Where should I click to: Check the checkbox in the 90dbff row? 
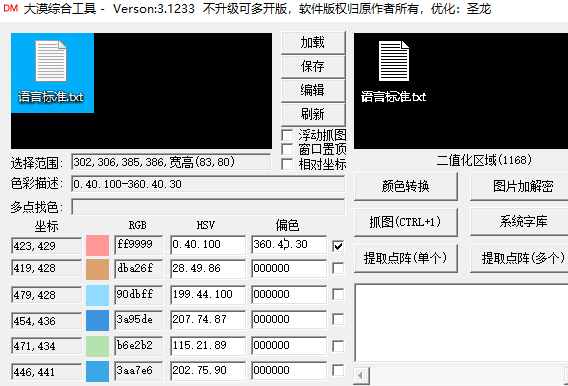(338, 294)
